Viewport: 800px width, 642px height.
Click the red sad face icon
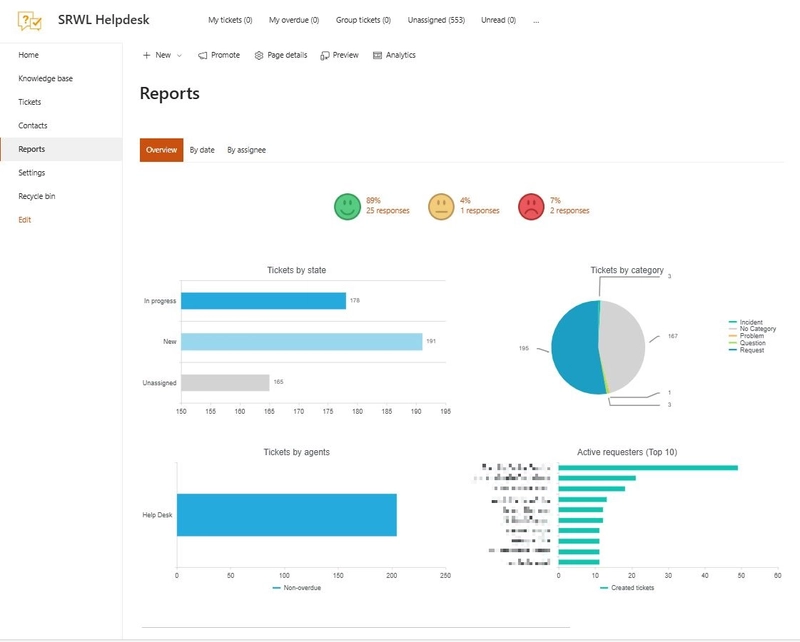(x=531, y=206)
